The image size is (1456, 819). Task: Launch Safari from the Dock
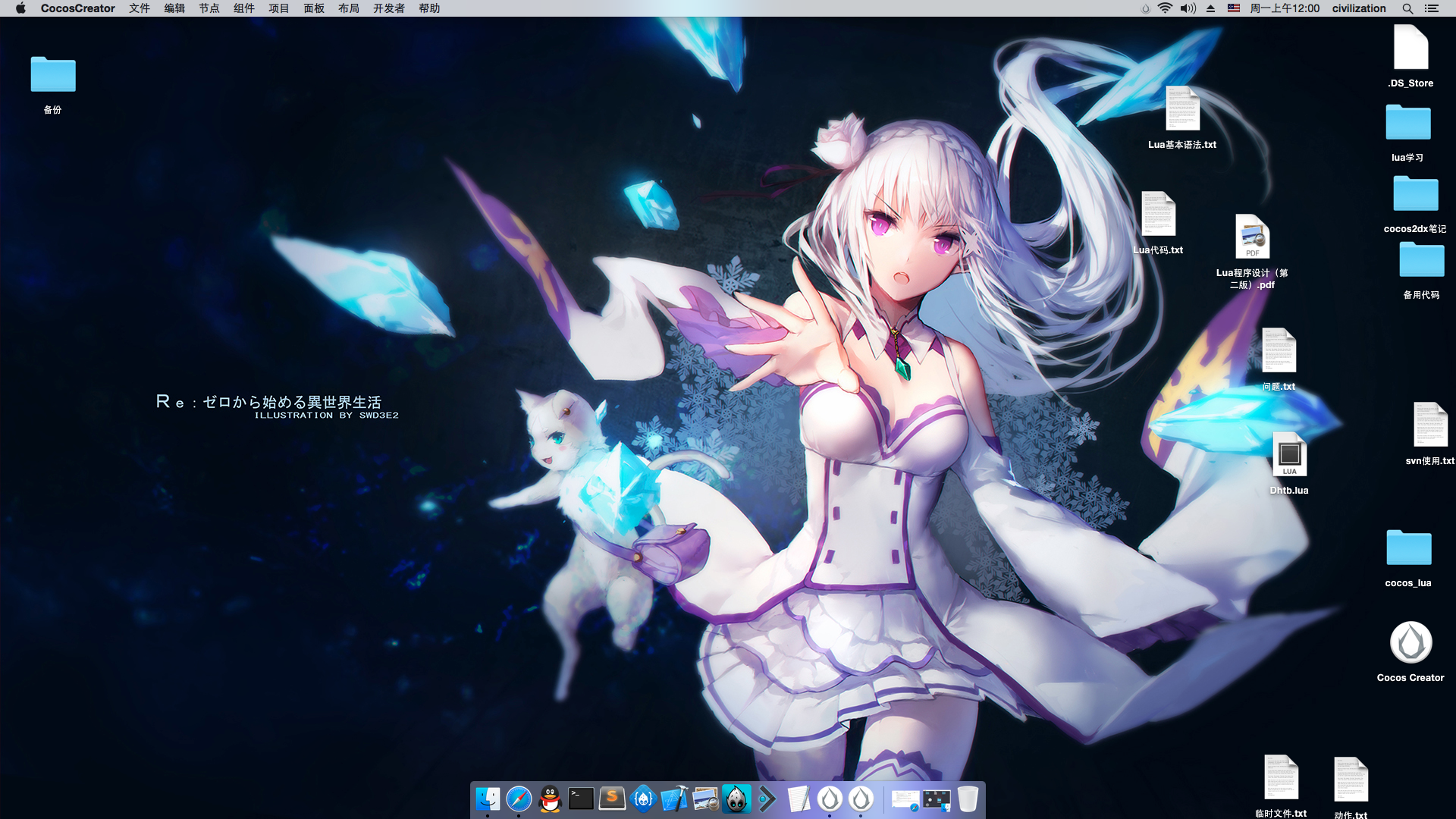tap(519, 799)
